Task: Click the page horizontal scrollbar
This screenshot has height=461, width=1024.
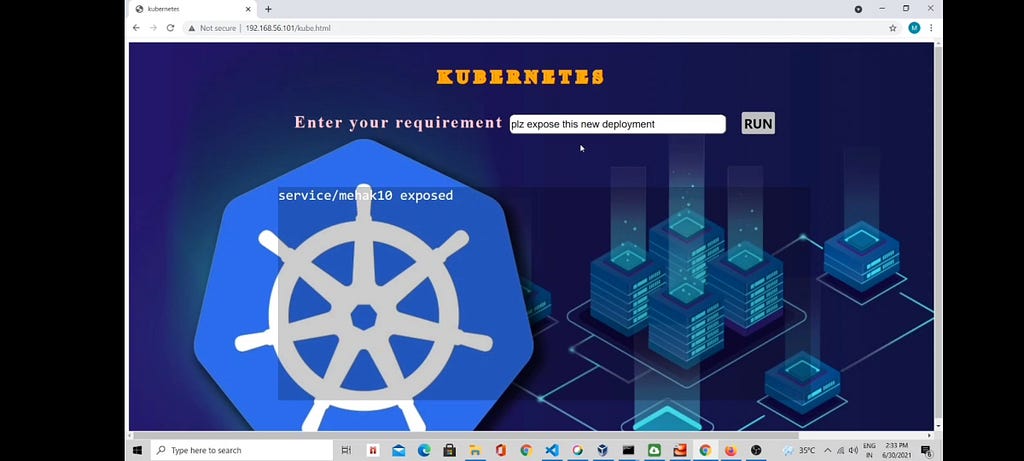Action: coord(467,435)
